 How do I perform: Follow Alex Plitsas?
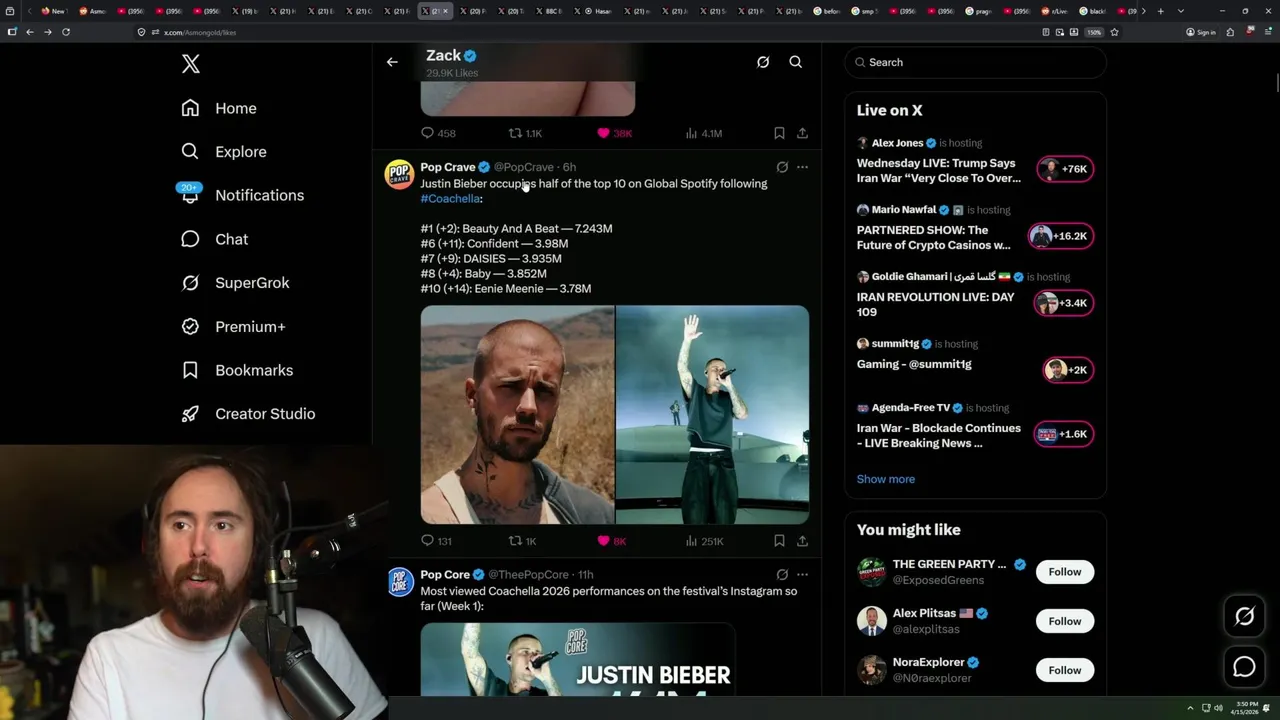[1065, 621]
